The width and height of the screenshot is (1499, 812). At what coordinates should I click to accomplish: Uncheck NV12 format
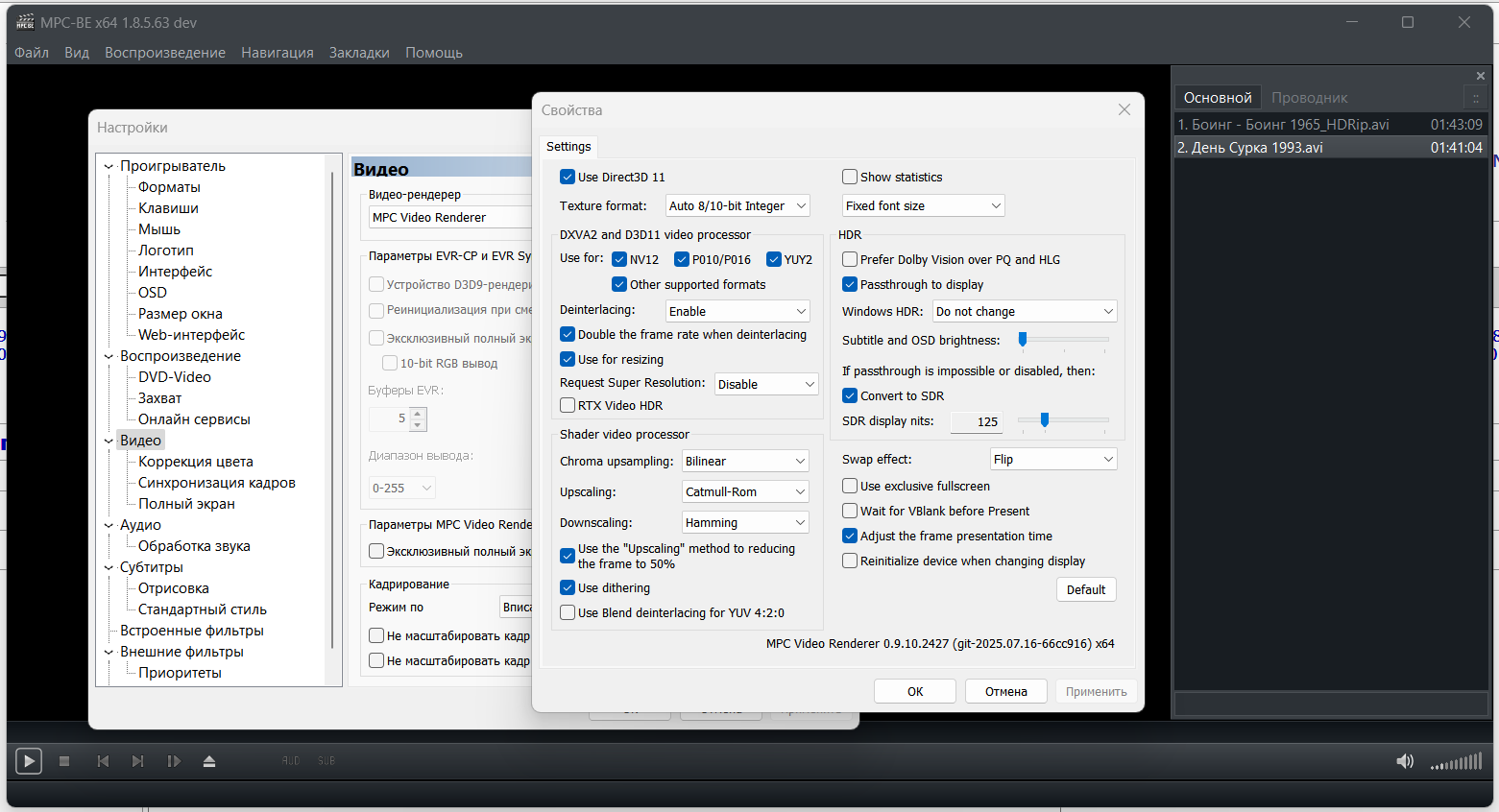pos(619,259)
